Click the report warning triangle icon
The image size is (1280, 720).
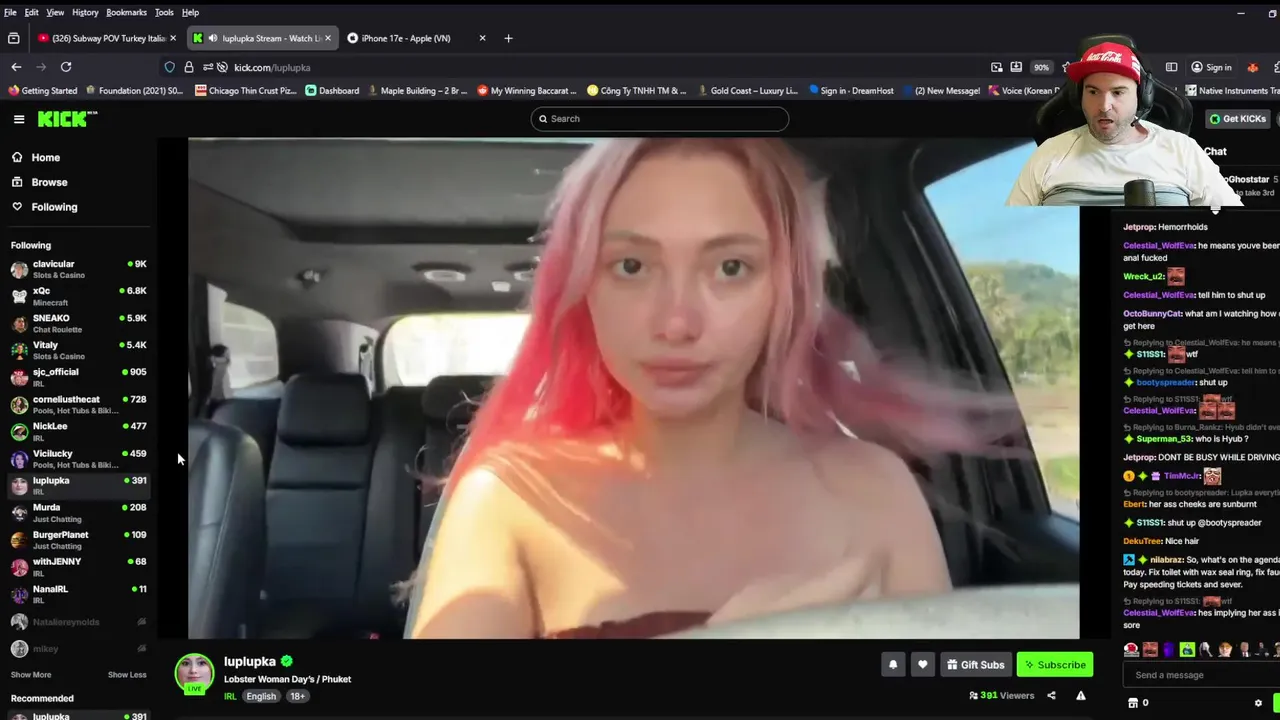coord(1081,695)
